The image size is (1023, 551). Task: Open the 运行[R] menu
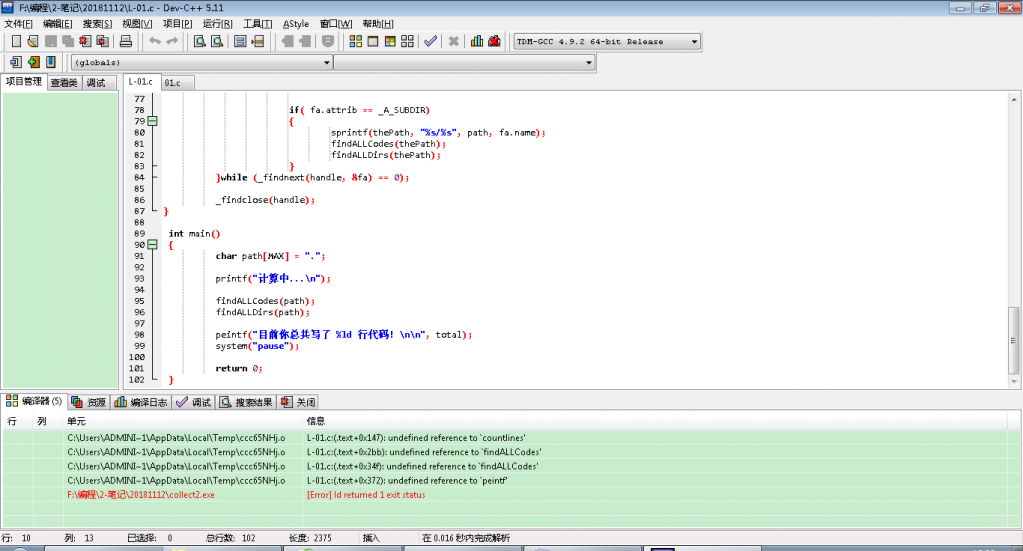pos(217,23)
